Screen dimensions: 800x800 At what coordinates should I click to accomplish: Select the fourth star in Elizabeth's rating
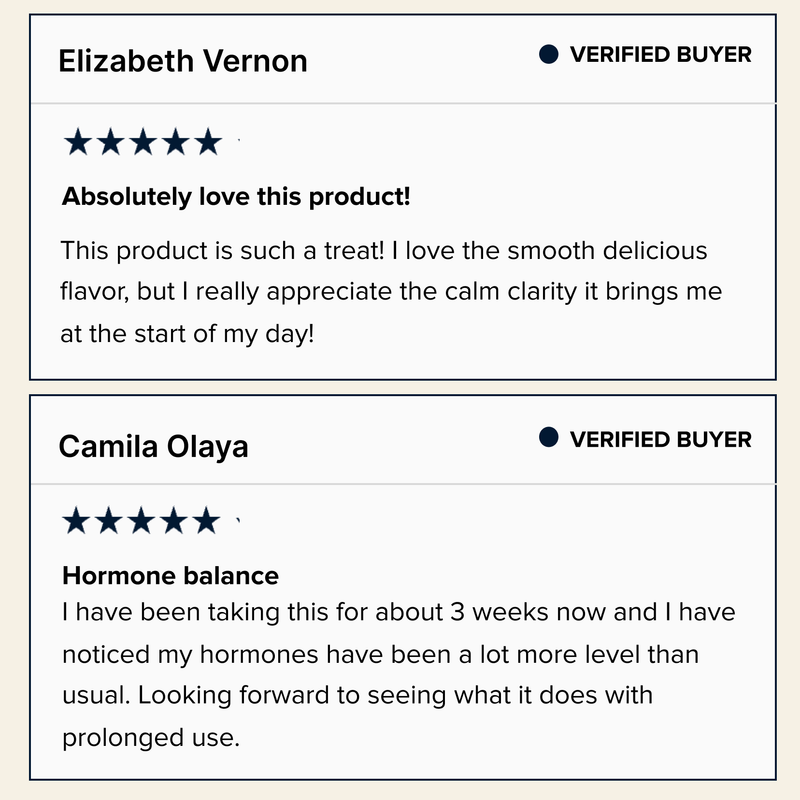(x=176, y=141)
